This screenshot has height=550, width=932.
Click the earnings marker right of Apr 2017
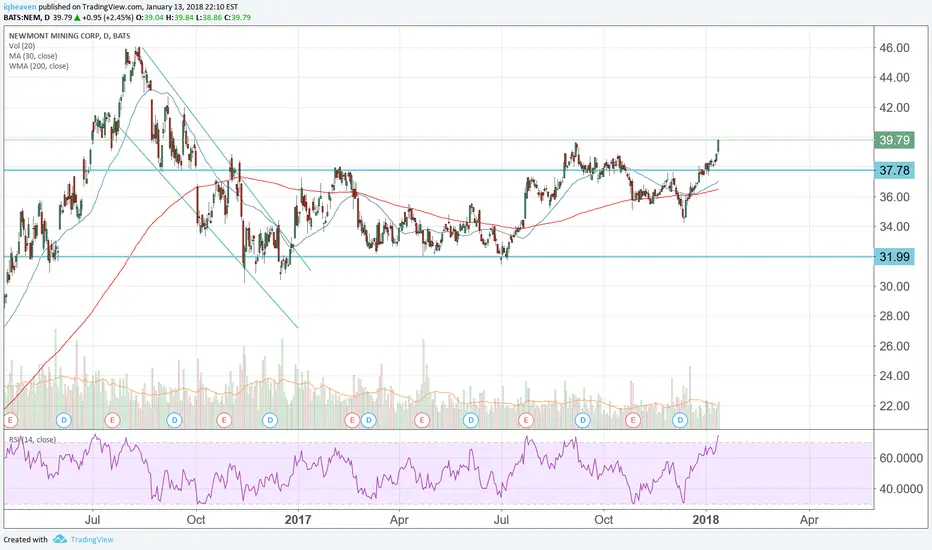[422, 420]
